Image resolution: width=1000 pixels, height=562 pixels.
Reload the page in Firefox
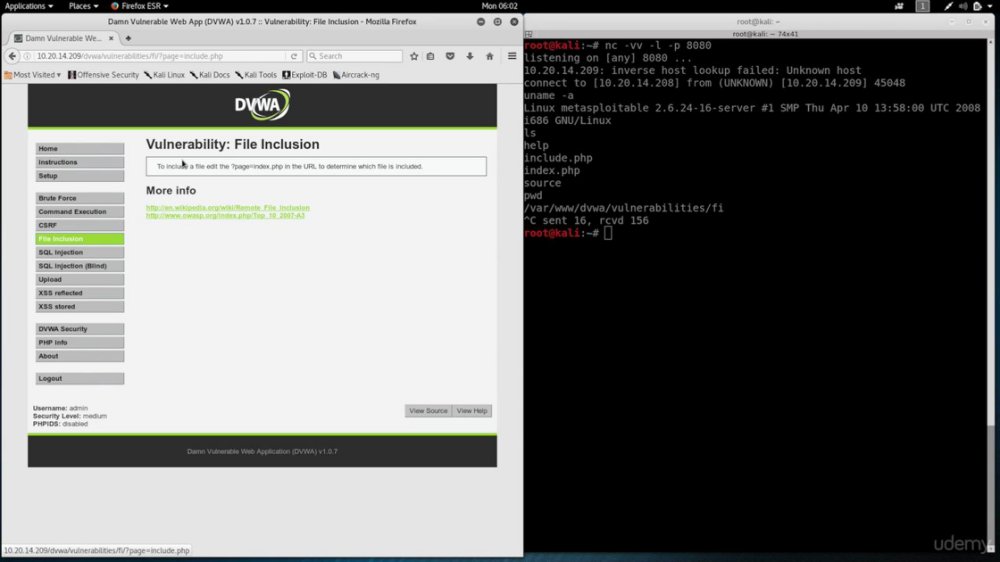point(294,56)
